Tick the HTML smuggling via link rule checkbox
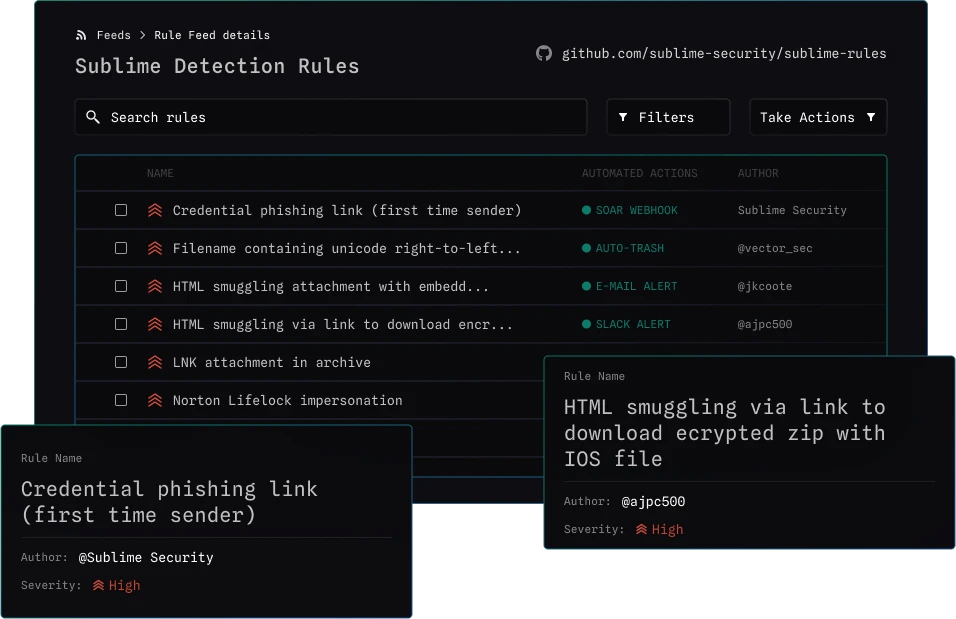The image size is (956, 619). coord(121,324)
